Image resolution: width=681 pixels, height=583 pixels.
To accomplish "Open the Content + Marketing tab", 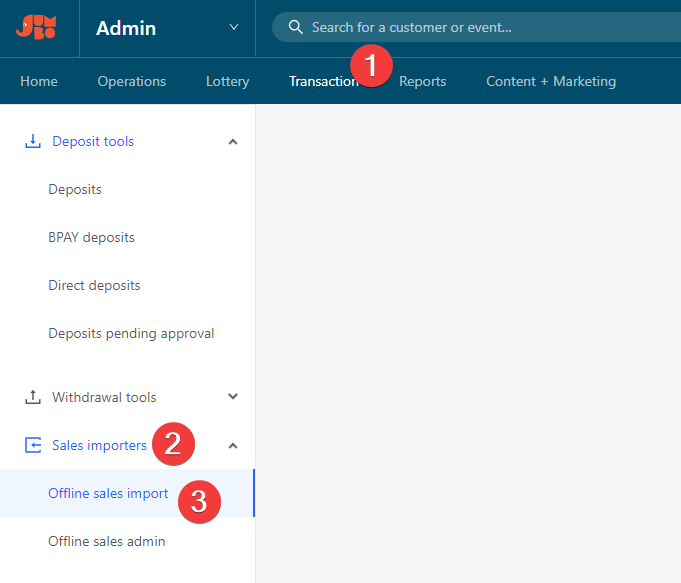I will pyautogui.click(x=551, y=81).
